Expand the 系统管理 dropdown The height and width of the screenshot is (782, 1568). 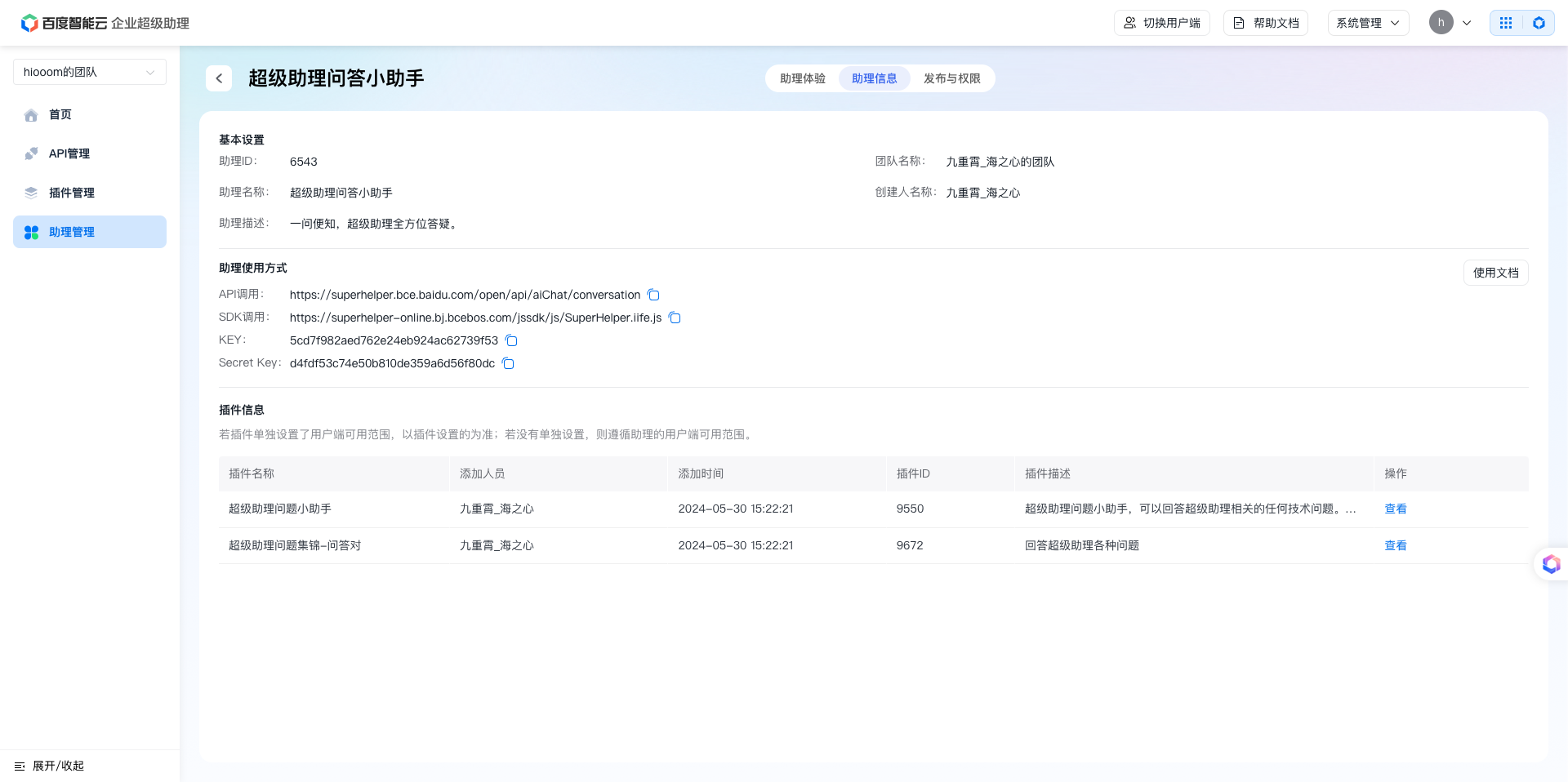(x=1368, y=23)
